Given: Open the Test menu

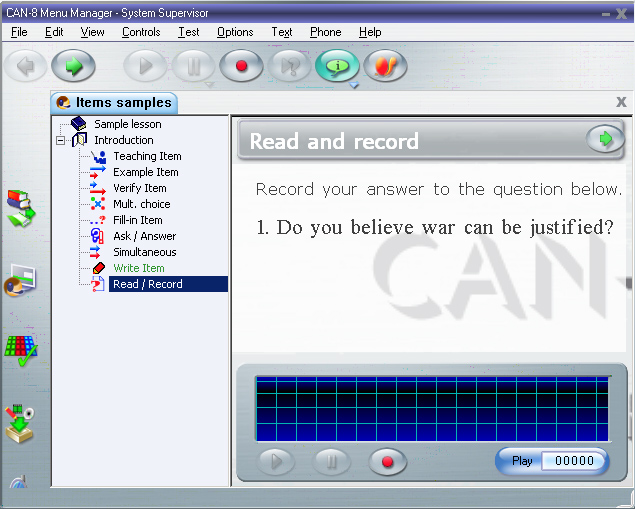Looking at the screenshot, I should click(189, 32).
